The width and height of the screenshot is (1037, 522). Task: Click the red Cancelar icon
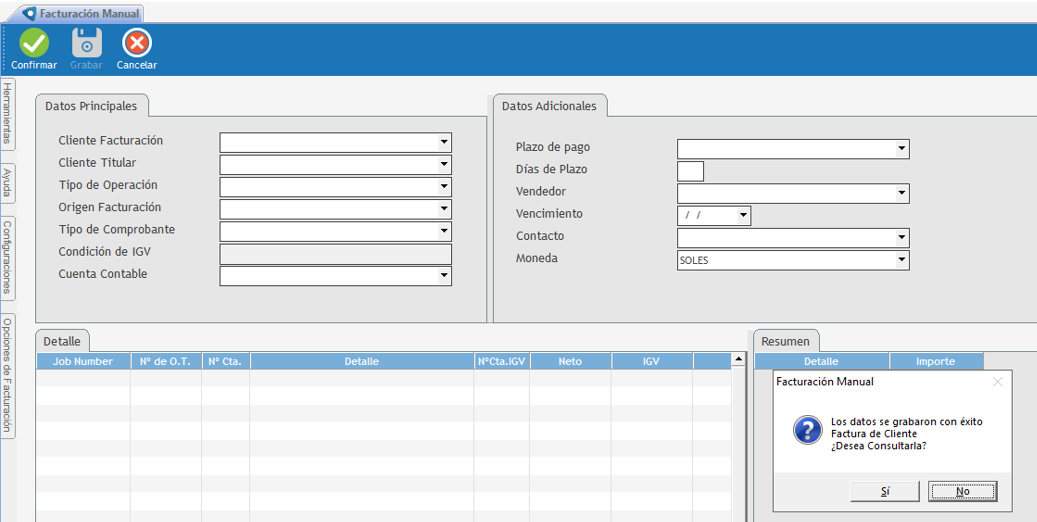pyautogui.click(x=137, y=43)
